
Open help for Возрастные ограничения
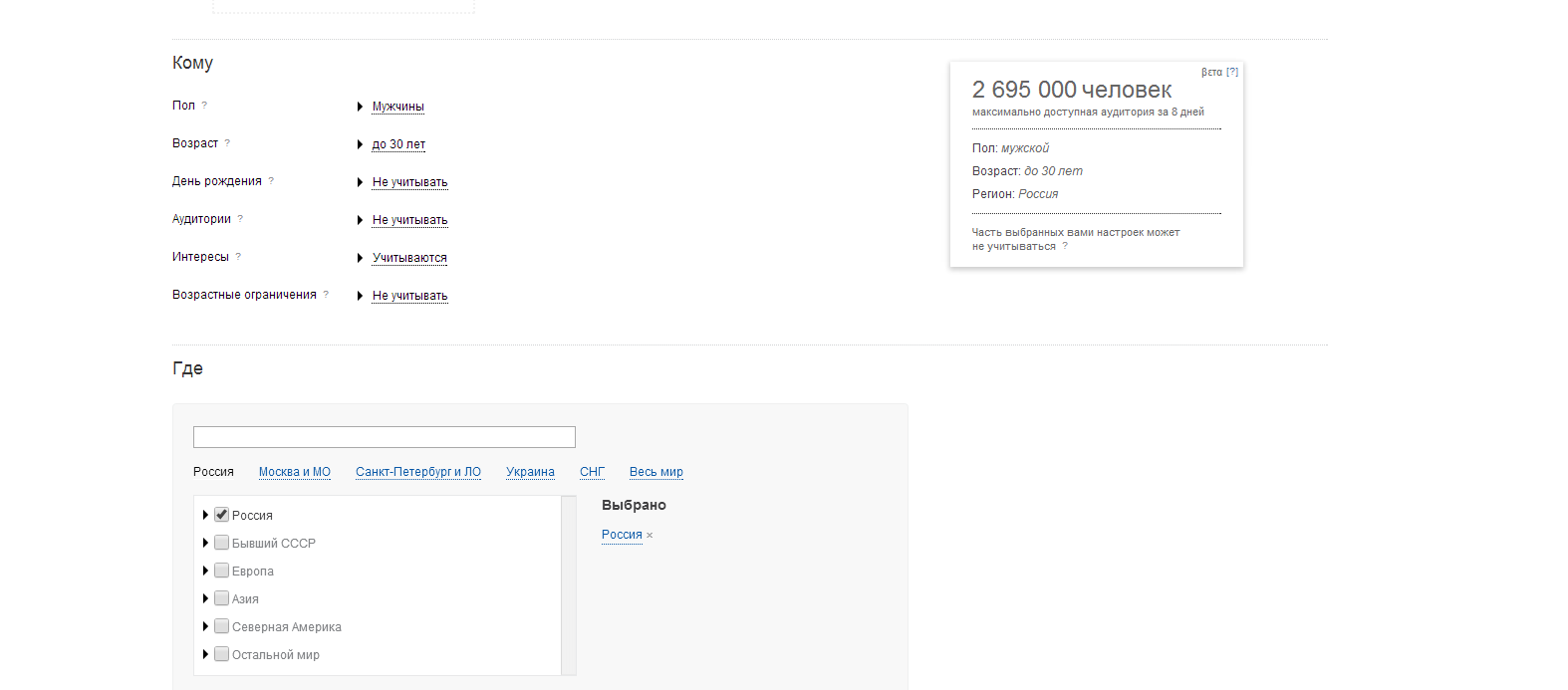[x=326, y=294]
